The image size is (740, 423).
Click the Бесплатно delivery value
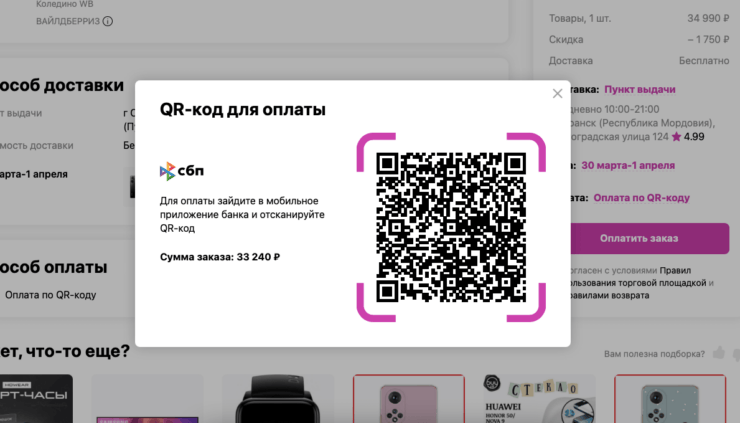click(x=704, y=61)
